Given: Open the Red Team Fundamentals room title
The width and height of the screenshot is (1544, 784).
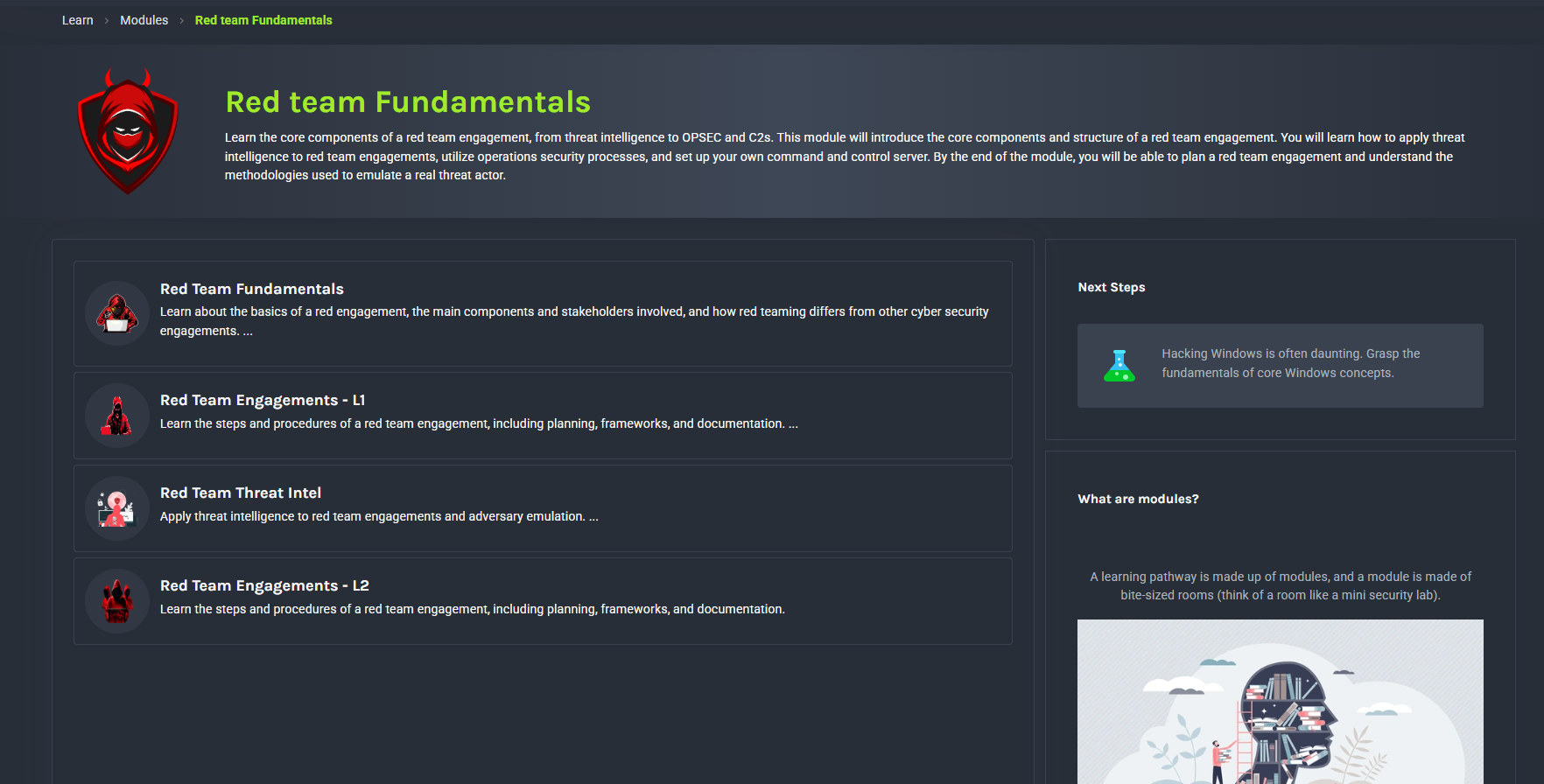Looking at the screenshot, I should click(252, 289).
